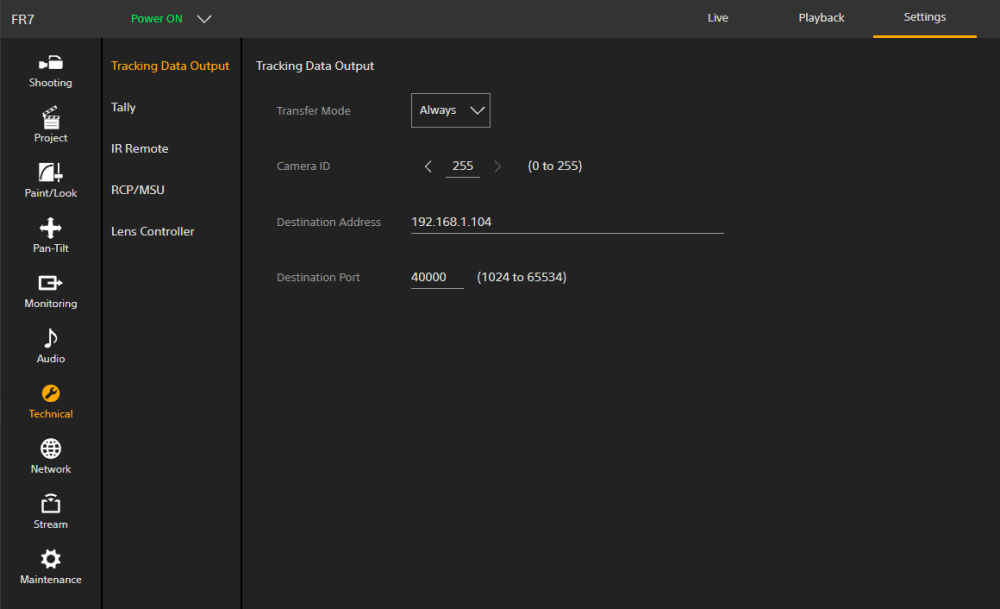Switch to the Live tab
Viewport: 1000px width, 609px height.
(x=717, y=18)
